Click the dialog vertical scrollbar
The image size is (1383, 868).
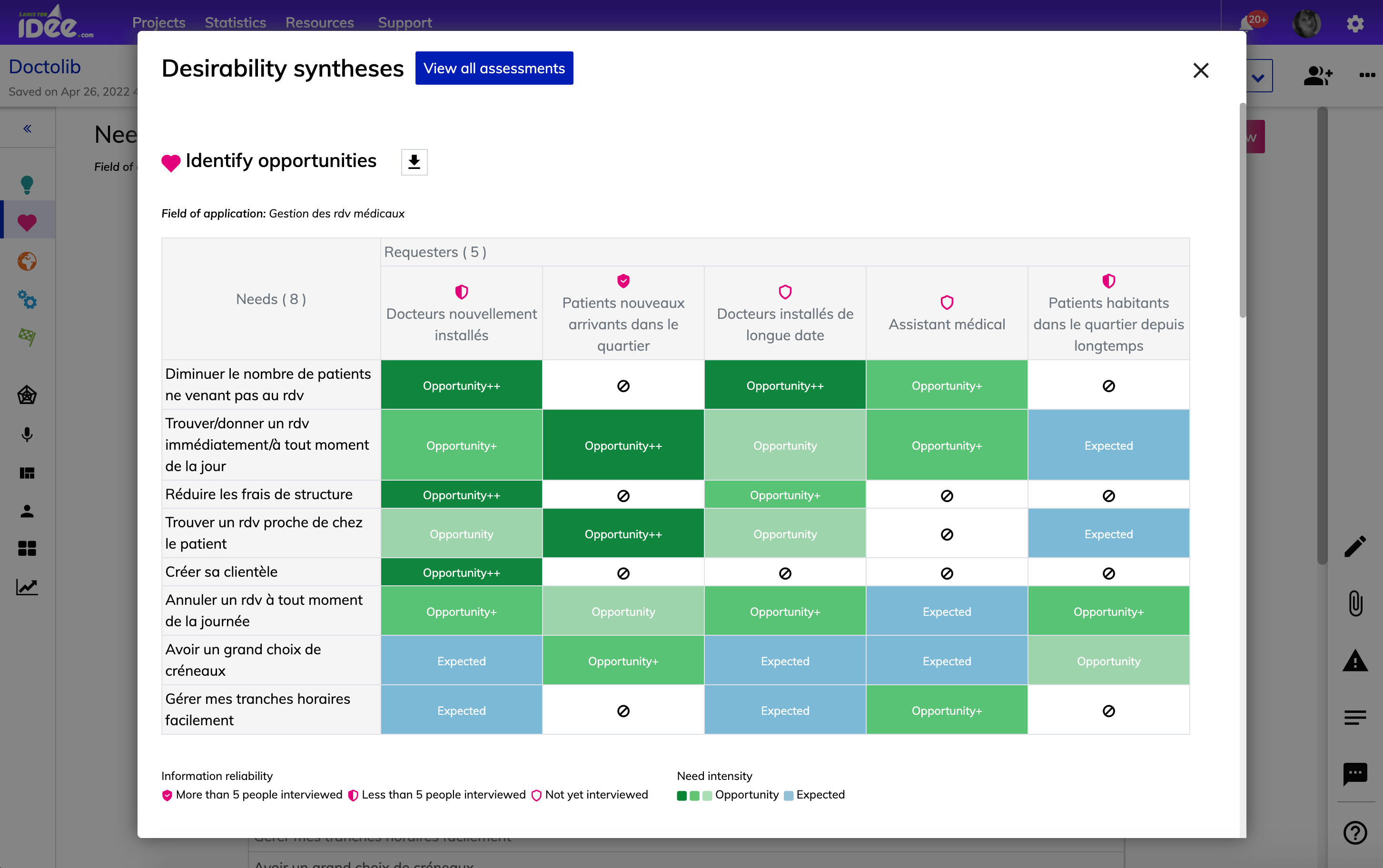1242,210
